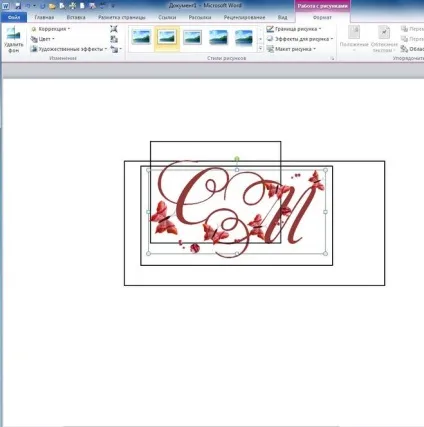Click the Bring Forward icon in Arrange group

404,29
